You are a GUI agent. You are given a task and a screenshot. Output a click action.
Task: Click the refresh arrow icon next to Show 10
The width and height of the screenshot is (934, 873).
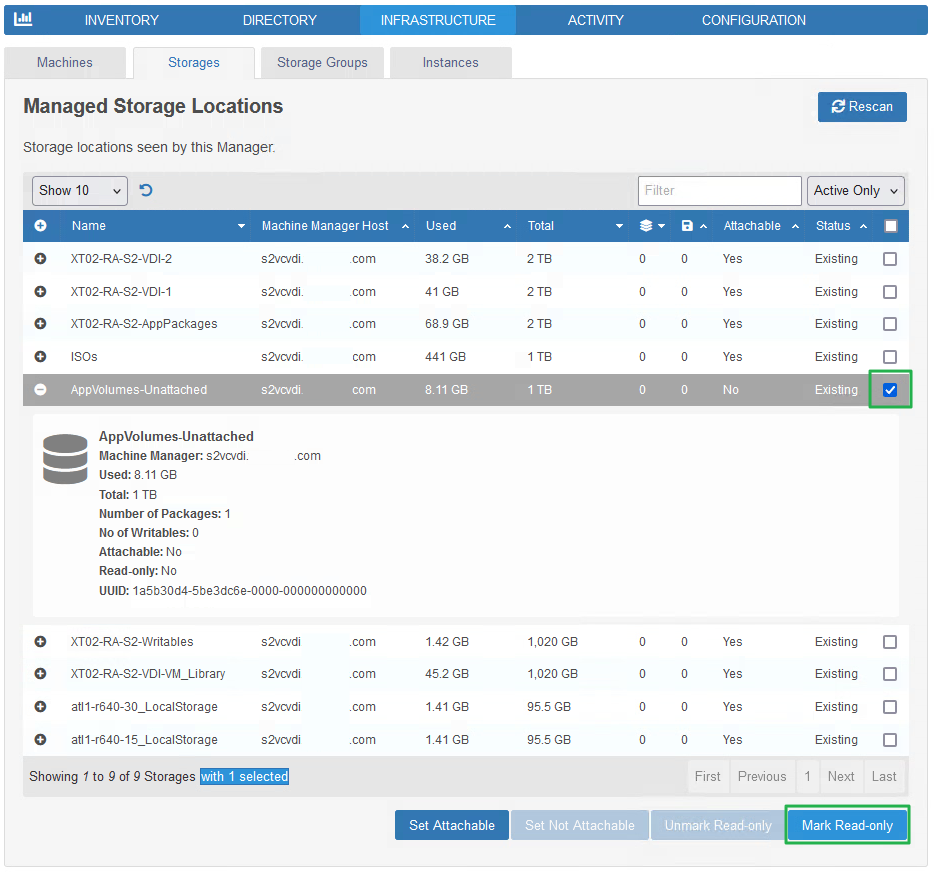[x=146, y=189]
